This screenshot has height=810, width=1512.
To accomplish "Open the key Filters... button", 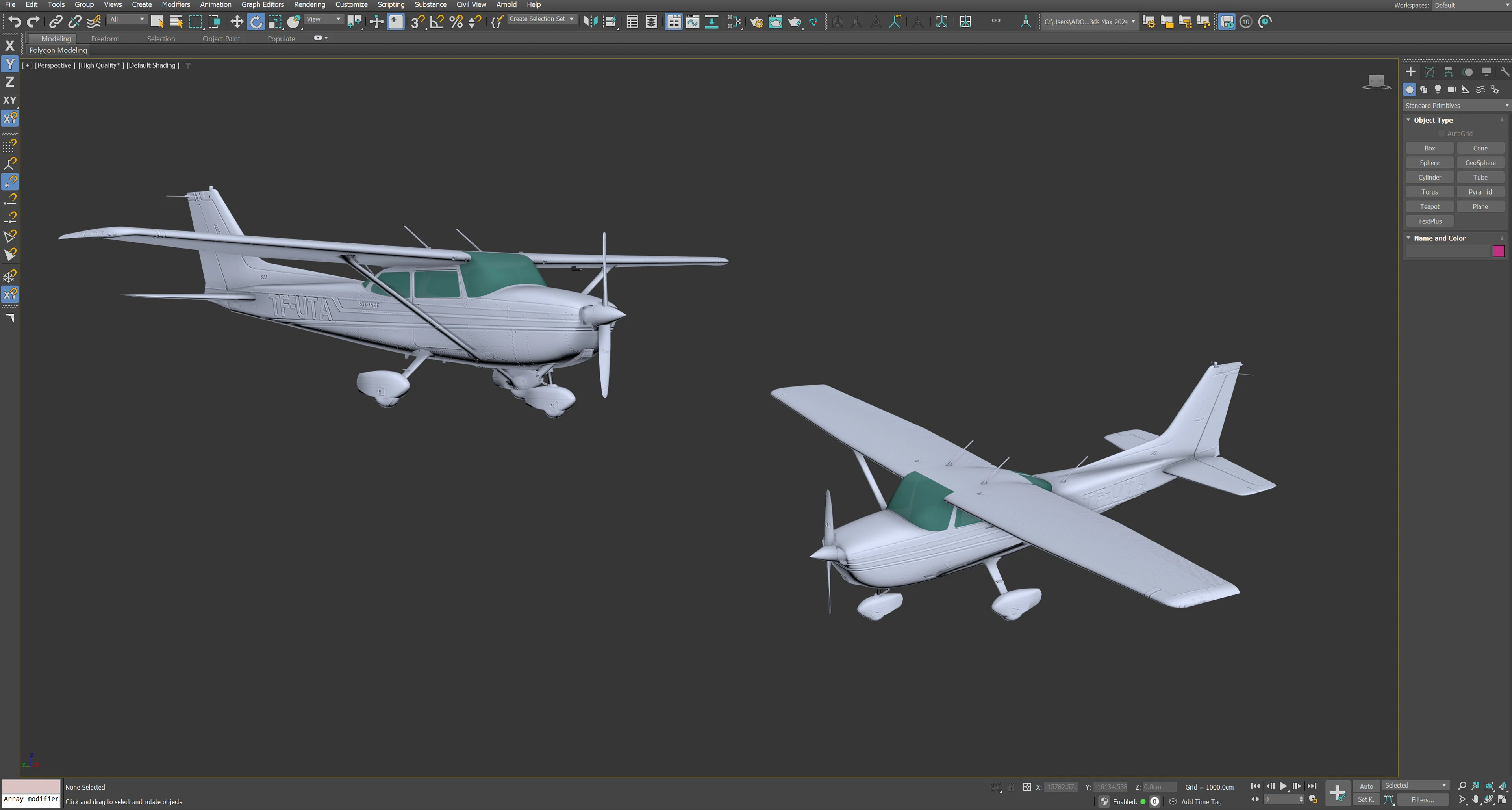I will 1422,799.
